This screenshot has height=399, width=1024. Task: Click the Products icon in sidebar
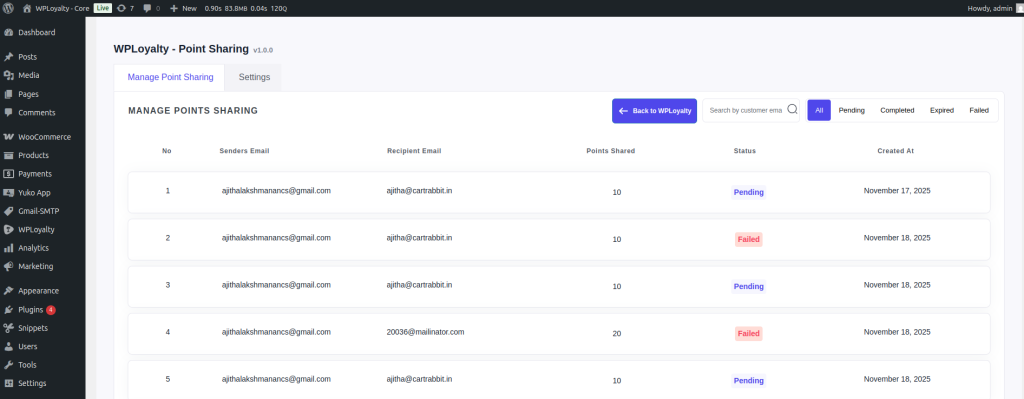(8, 155)
